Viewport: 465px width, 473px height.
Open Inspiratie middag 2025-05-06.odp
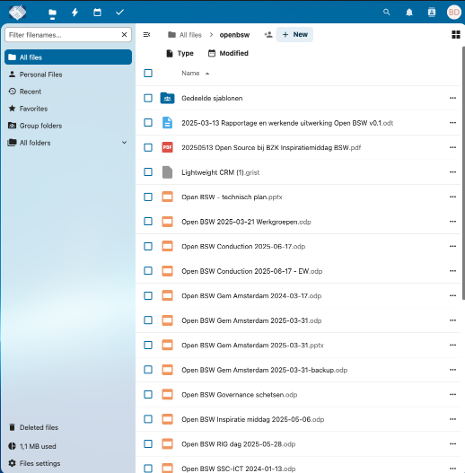pos(253,419)
